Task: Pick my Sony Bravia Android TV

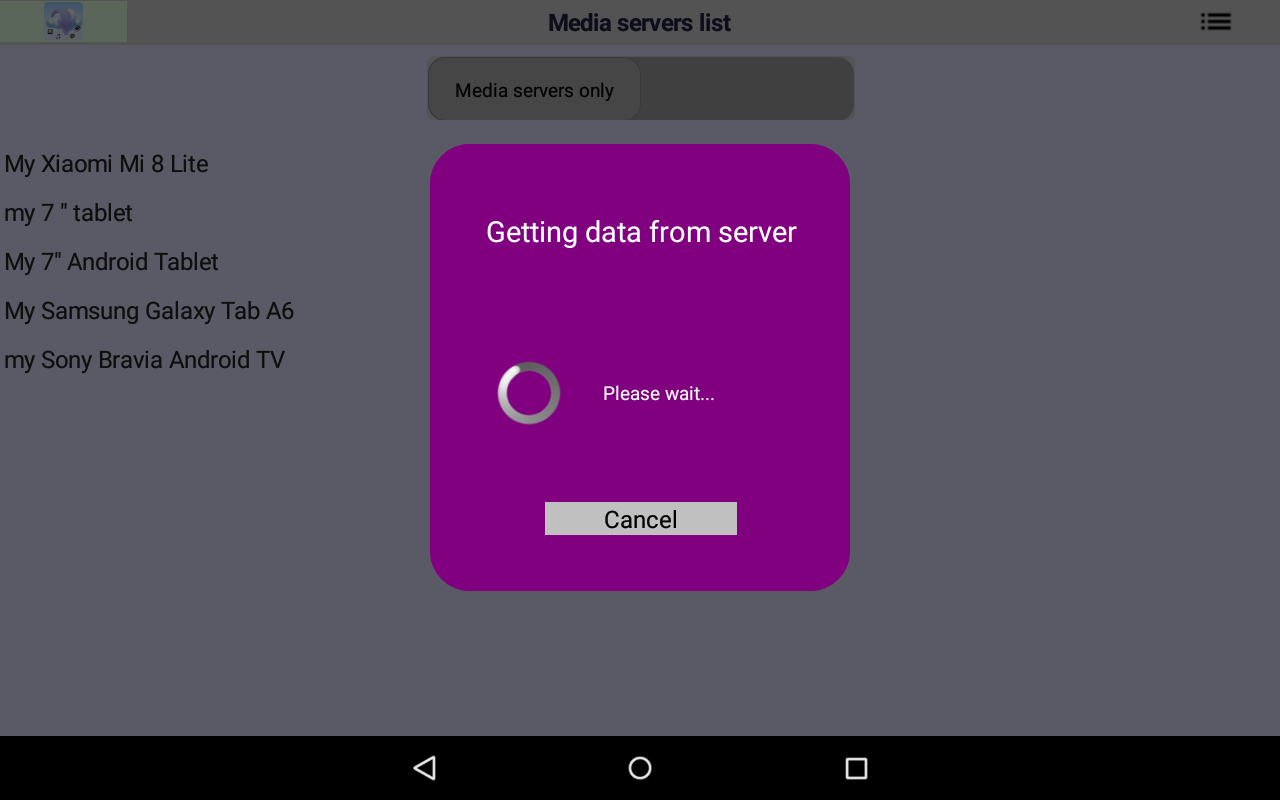Action: [x=144, y=360]
